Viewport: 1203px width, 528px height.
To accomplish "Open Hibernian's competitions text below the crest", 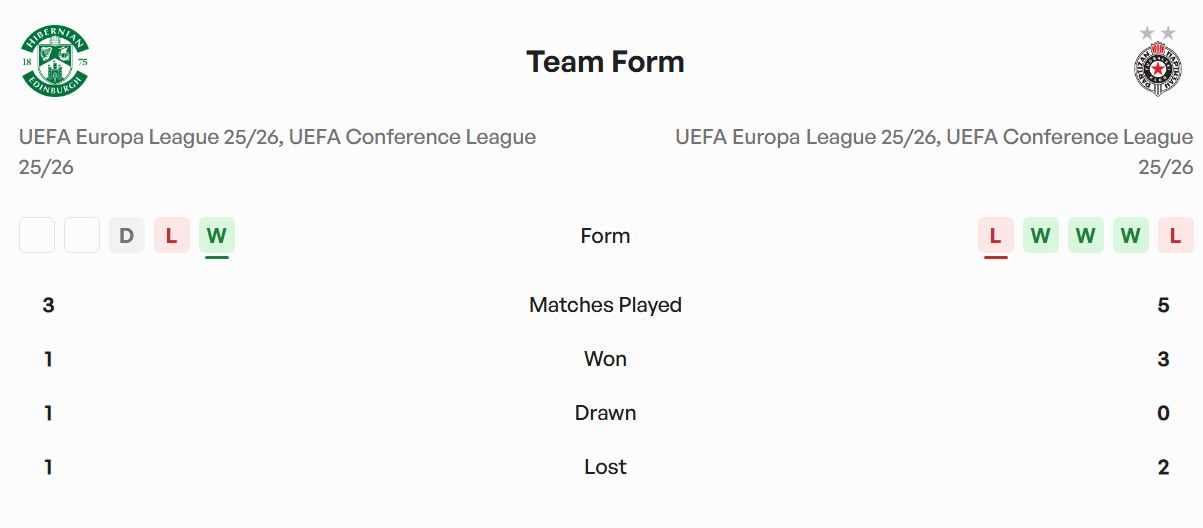I will (277, 151).
